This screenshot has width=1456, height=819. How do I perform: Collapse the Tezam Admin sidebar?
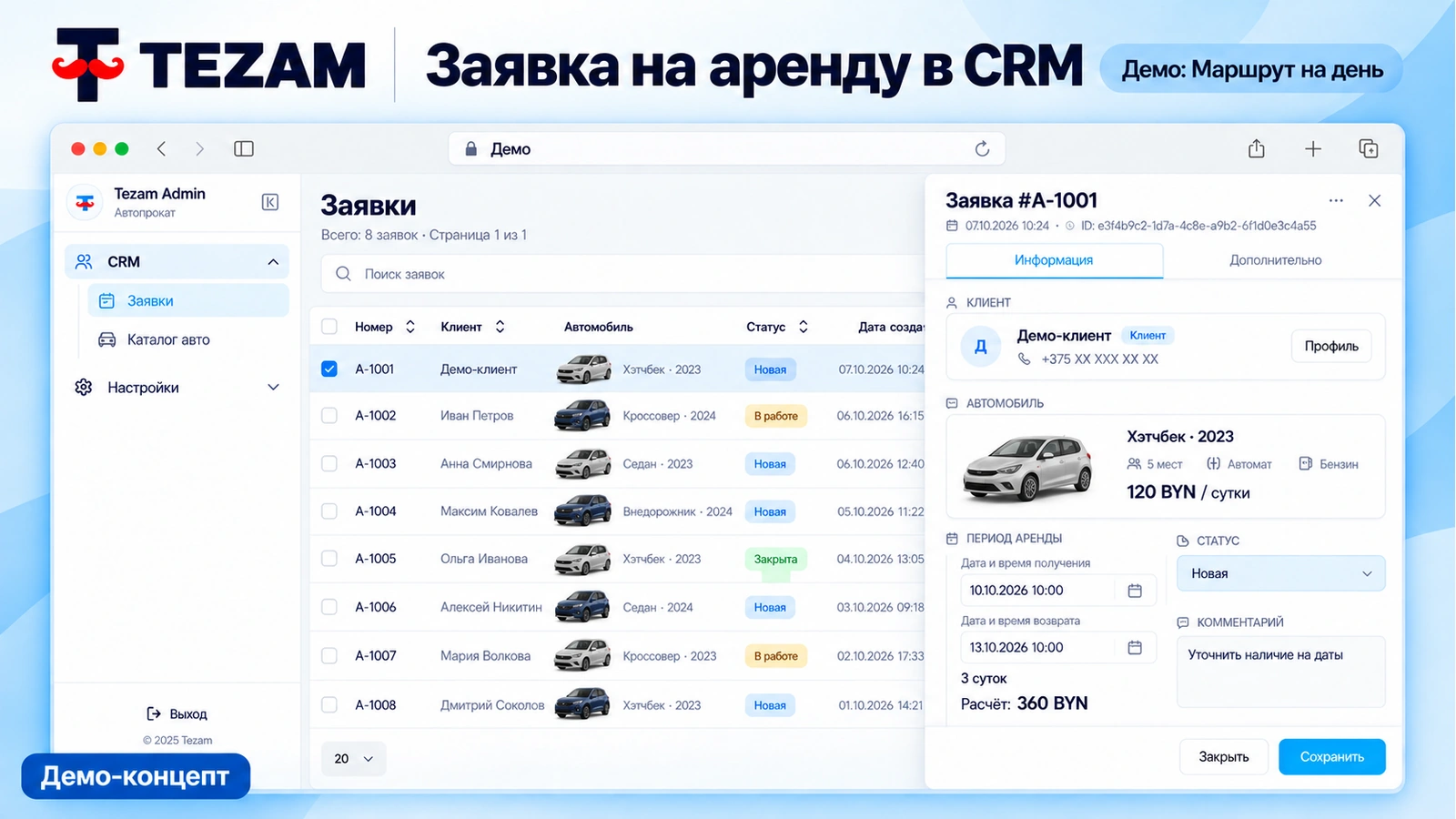[270, 202]
